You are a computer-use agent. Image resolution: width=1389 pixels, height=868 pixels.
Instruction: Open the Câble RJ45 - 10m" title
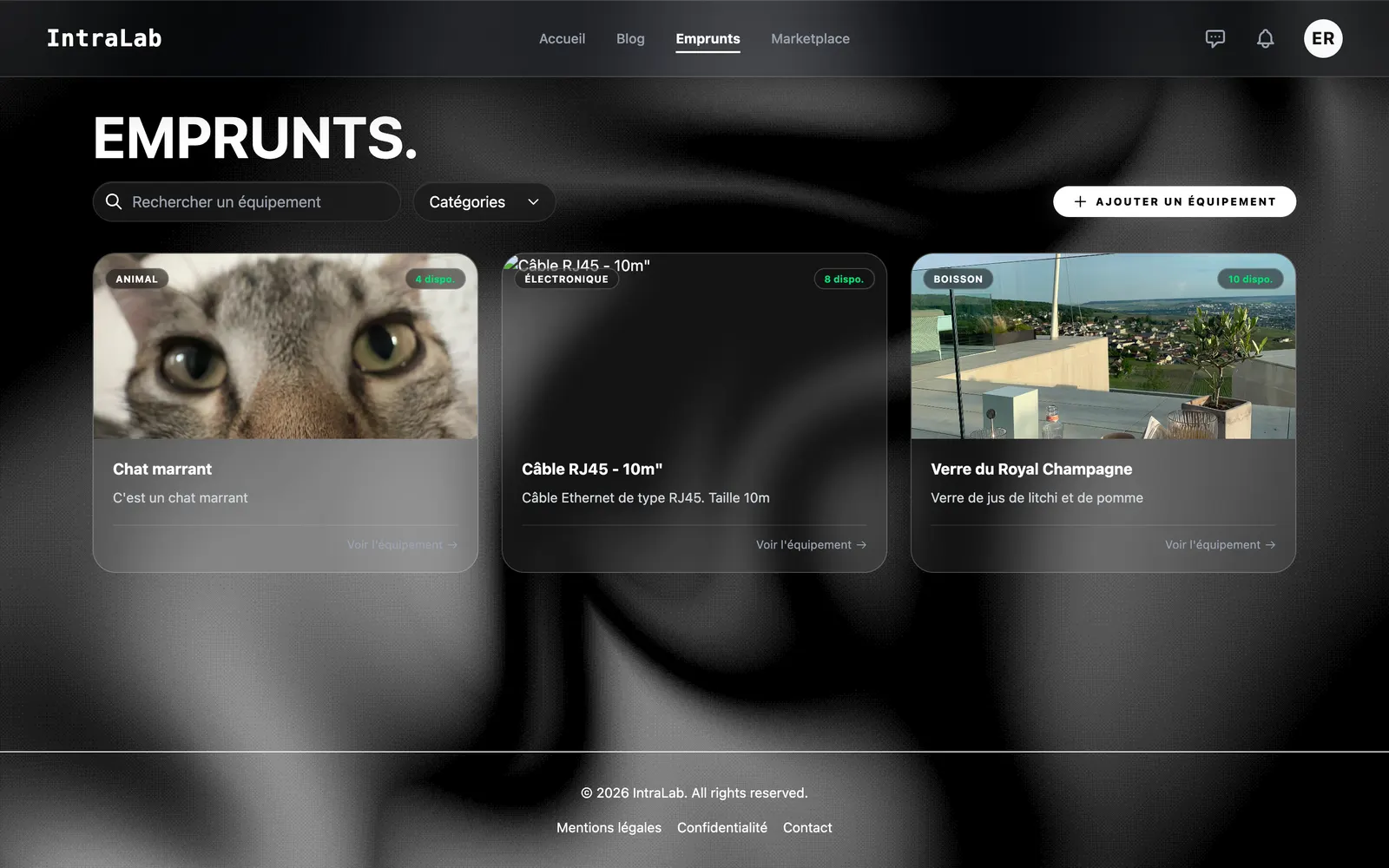[x=592, y=469]
